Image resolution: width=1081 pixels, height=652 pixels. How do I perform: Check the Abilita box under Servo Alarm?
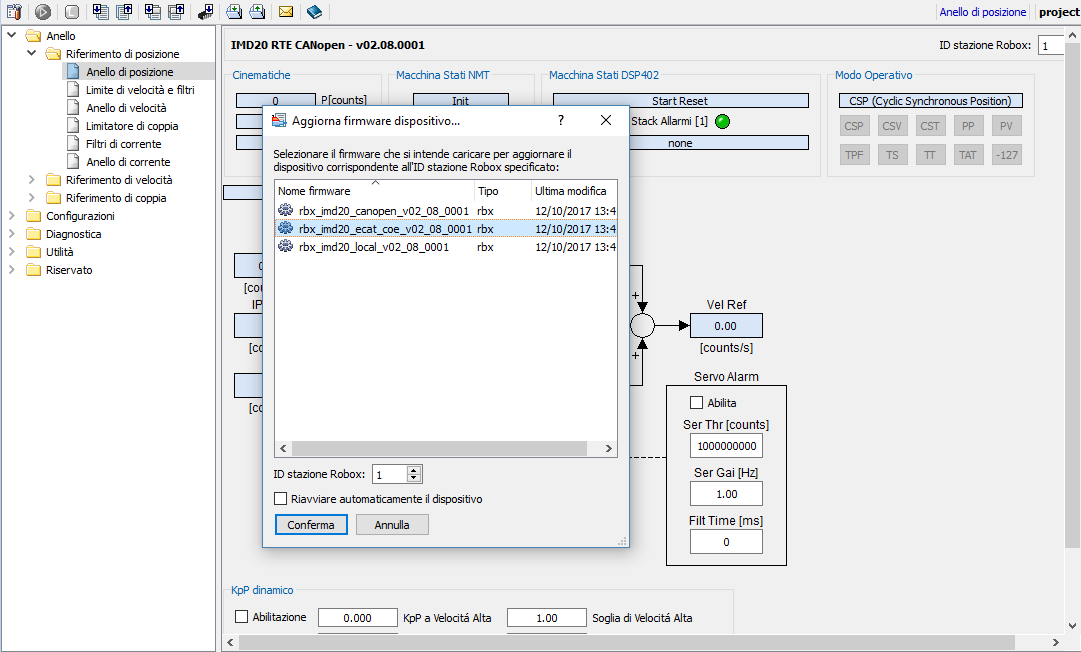(x=696, y=403)
